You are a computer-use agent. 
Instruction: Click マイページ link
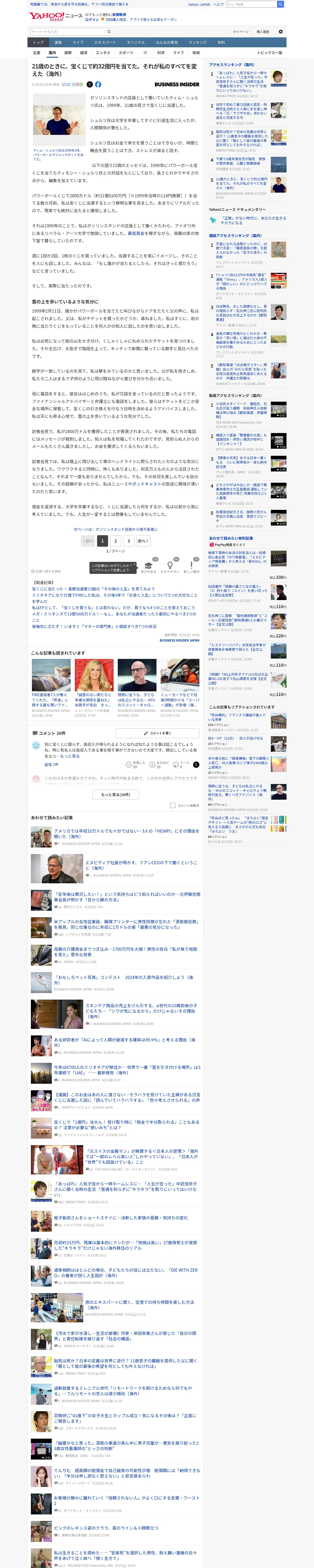(240, 32)
